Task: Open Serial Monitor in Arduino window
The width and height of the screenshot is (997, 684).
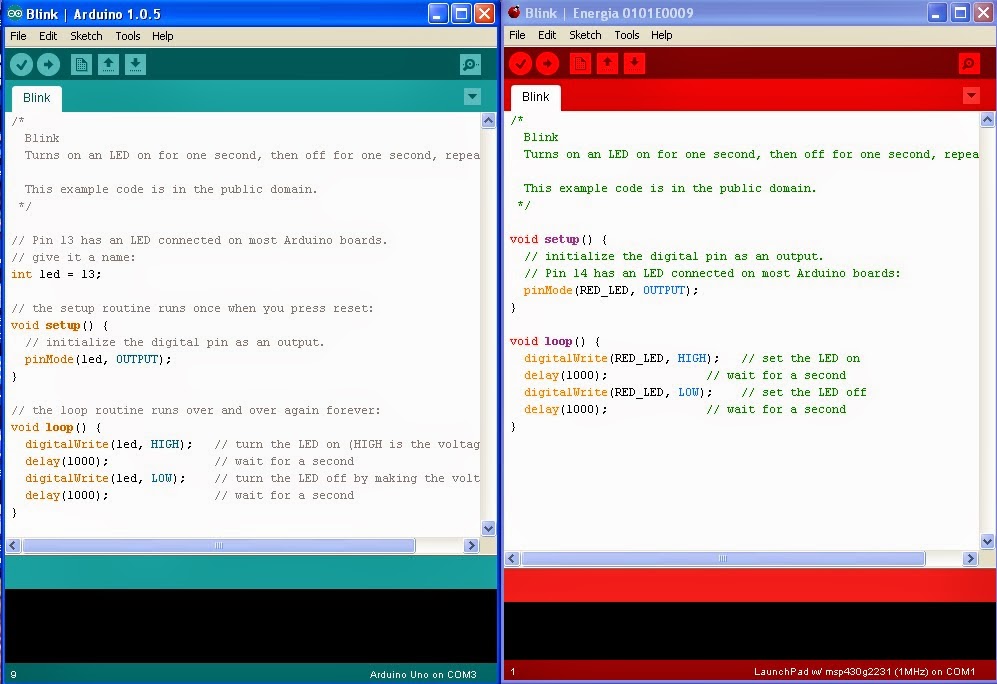Action: 470,64
